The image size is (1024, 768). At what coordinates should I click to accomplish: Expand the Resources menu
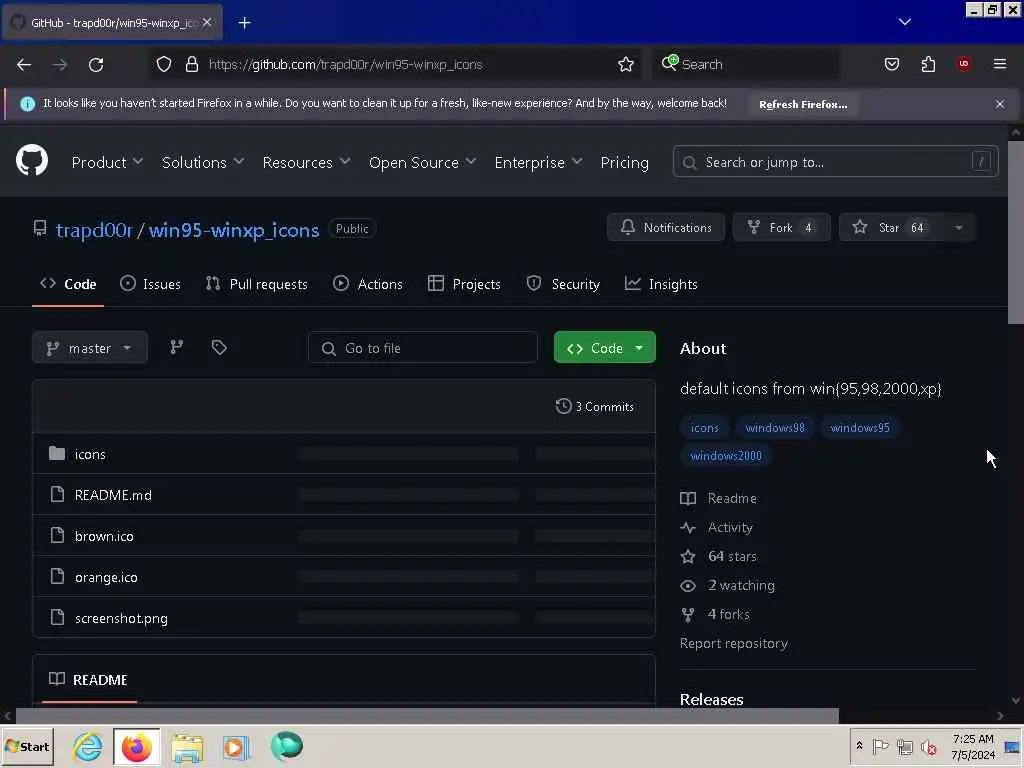point(306,162)
